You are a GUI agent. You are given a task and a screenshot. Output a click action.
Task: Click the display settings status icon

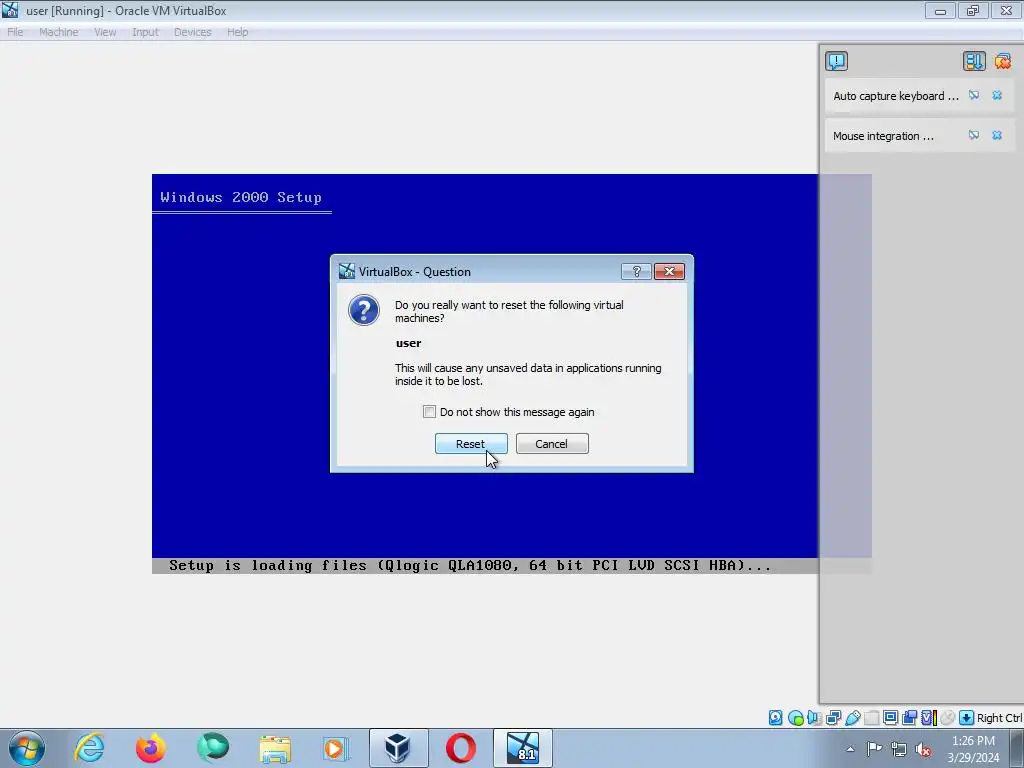pyautogui.click(x=890, y=718)
